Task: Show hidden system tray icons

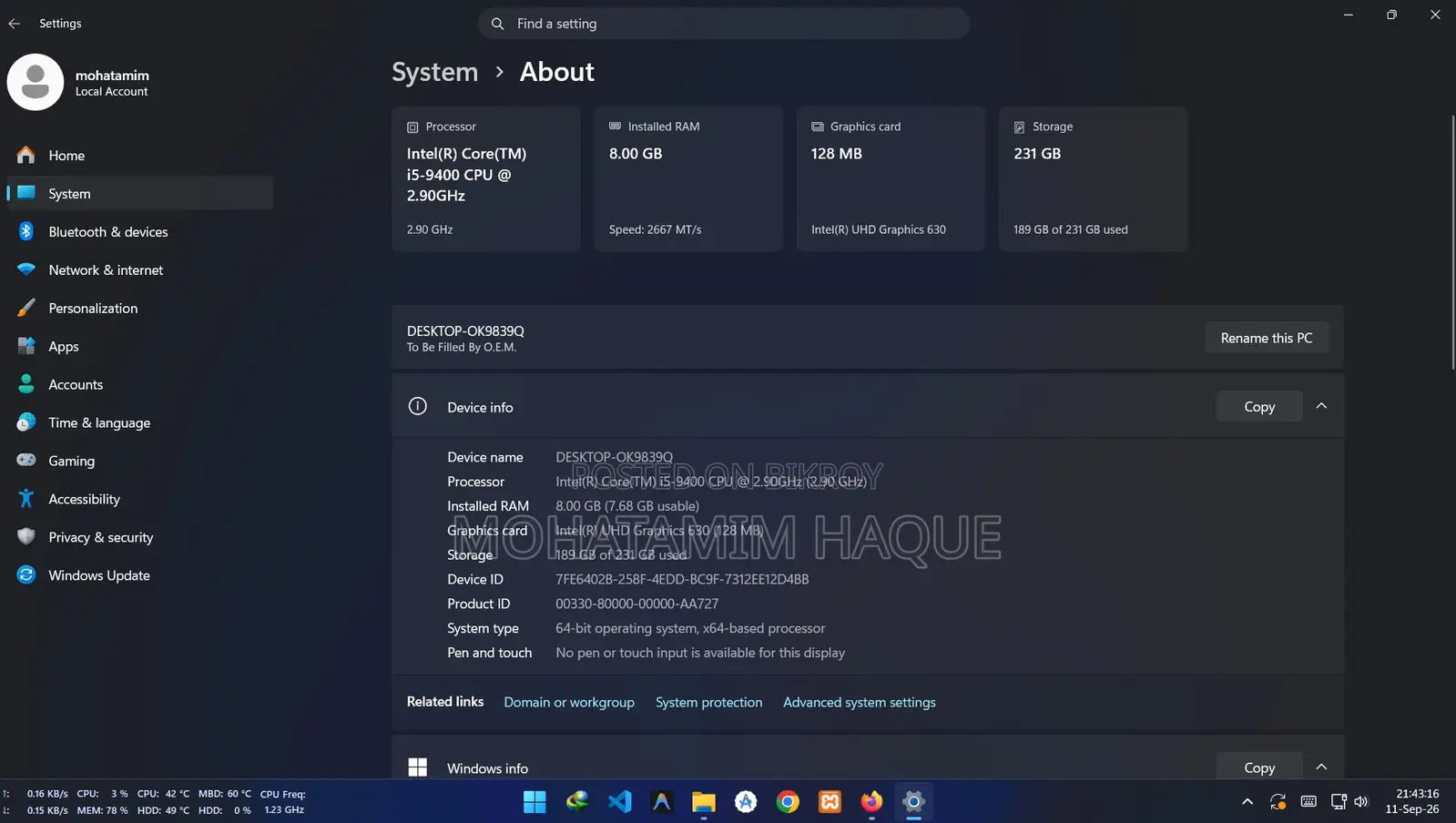Action: pos(1247,801)
